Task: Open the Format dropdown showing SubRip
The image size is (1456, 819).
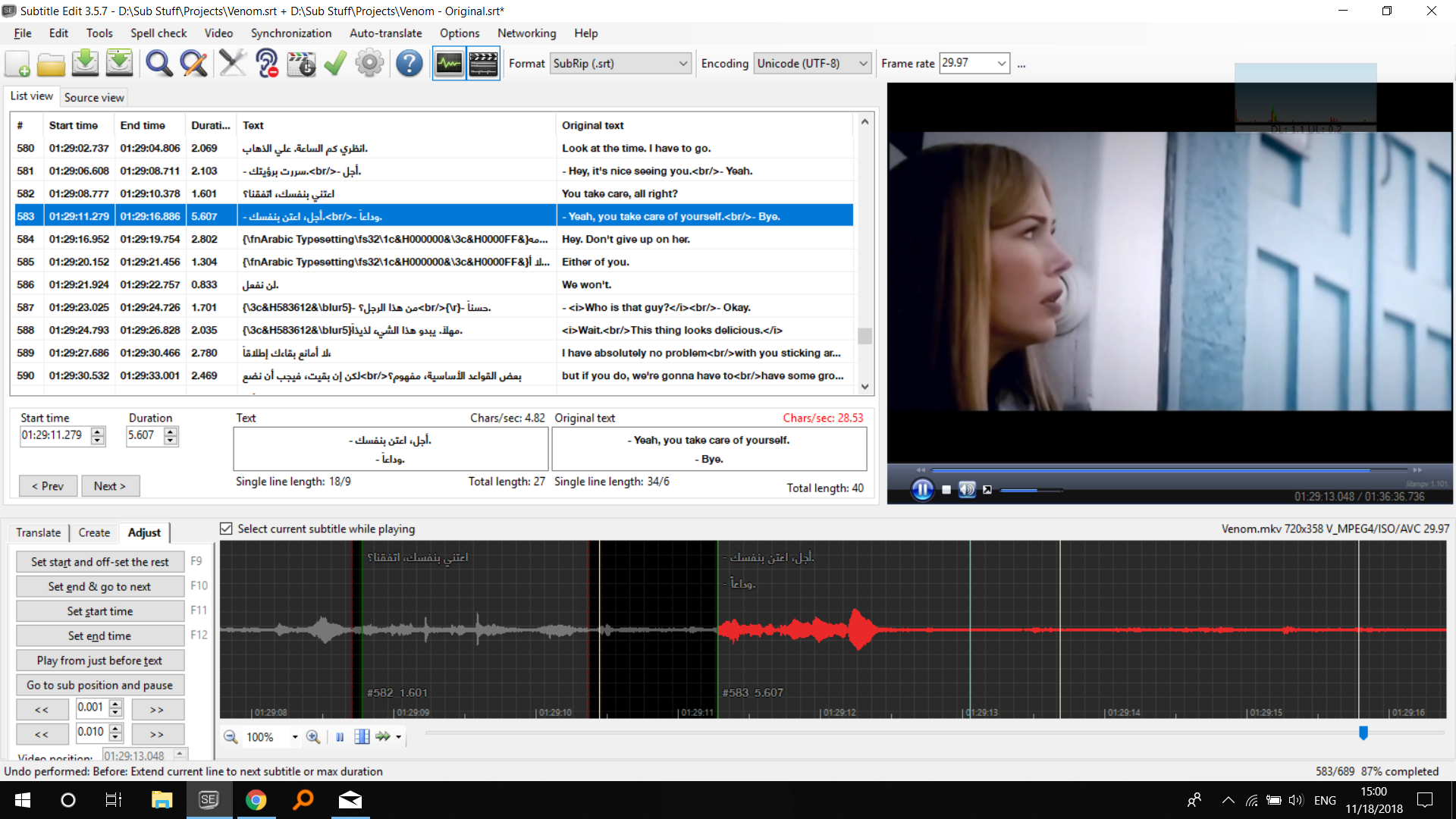Action: [x=681, y=64]
